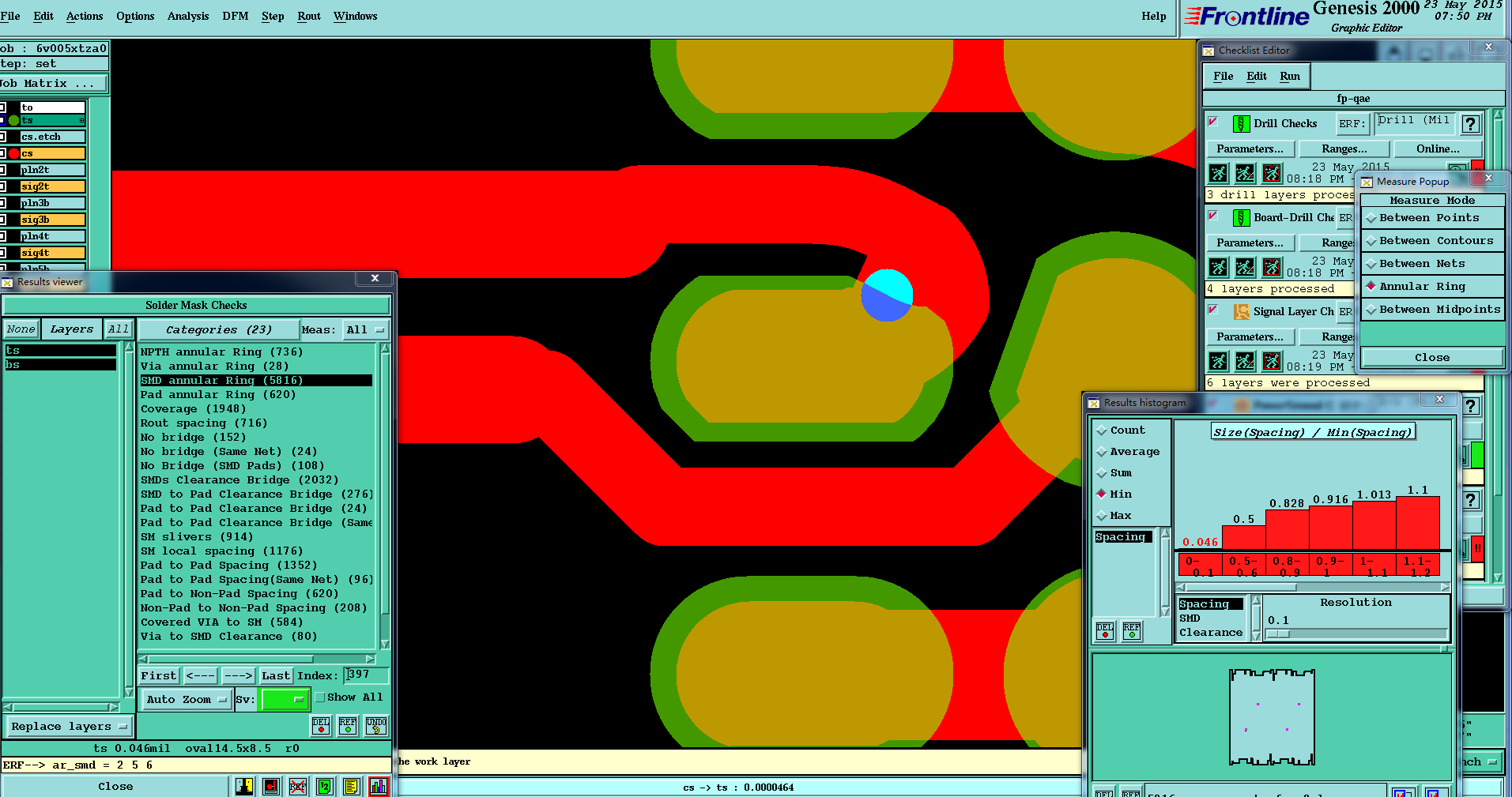Image resolution: width=1512 pixels, height=797 pixels.
Task: Click the green Drill Checks drill icon
Action: (1241, 123)
